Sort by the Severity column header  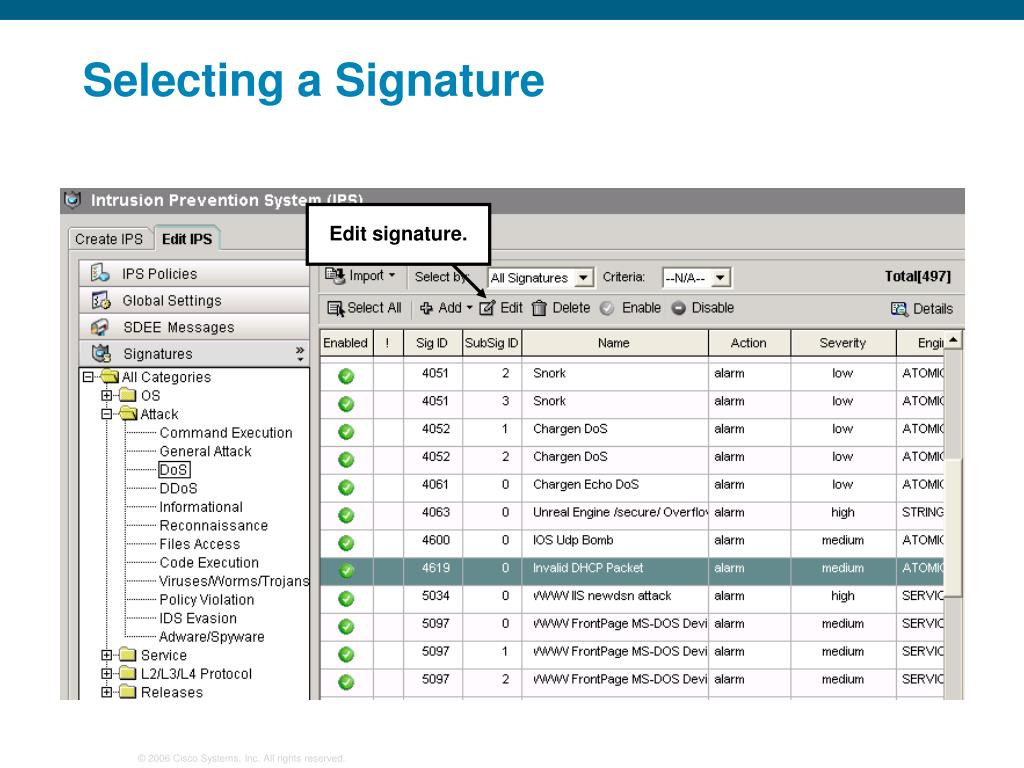click(x=843, y=343)
